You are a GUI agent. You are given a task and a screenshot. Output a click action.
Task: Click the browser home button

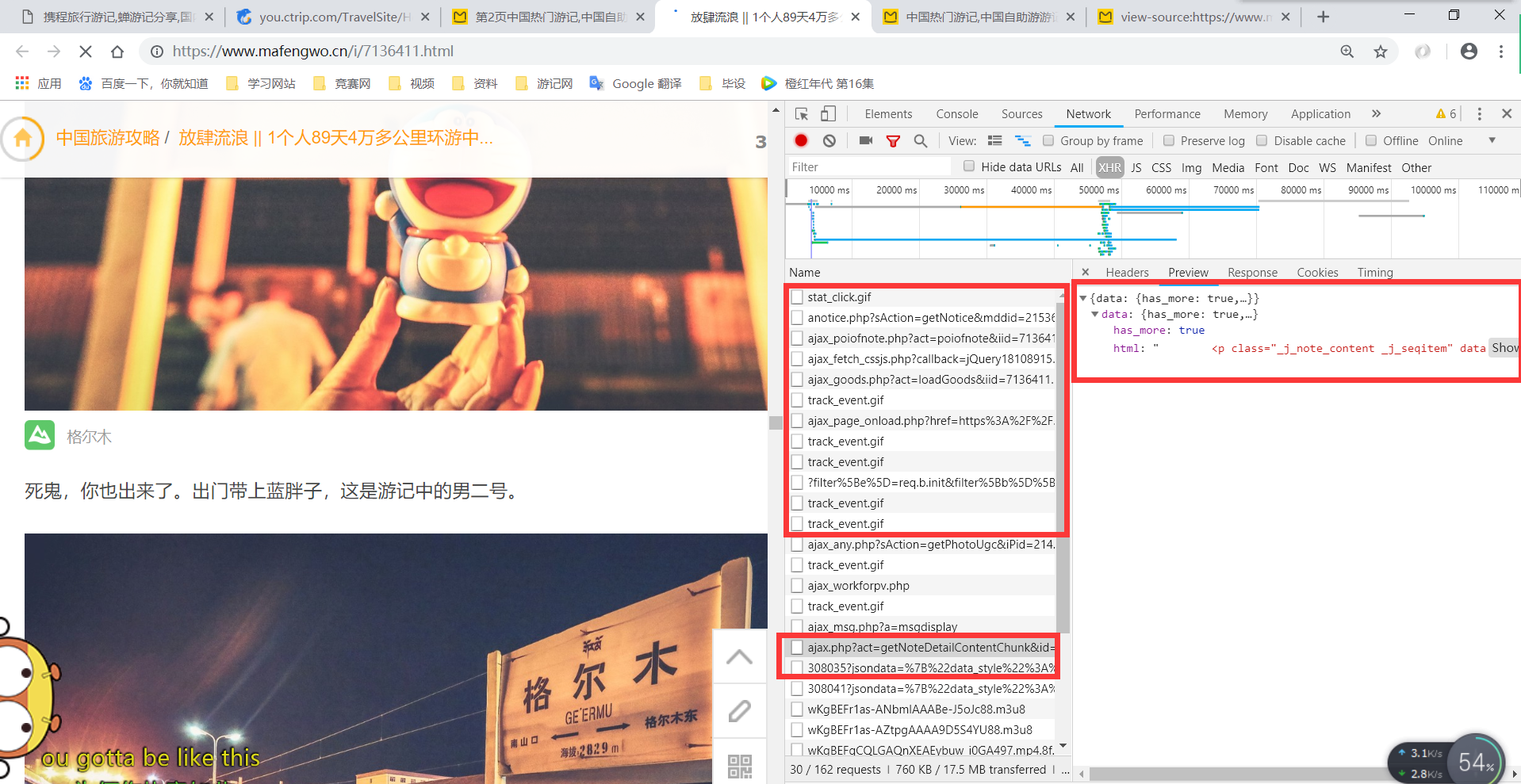(x=117, y=52)
